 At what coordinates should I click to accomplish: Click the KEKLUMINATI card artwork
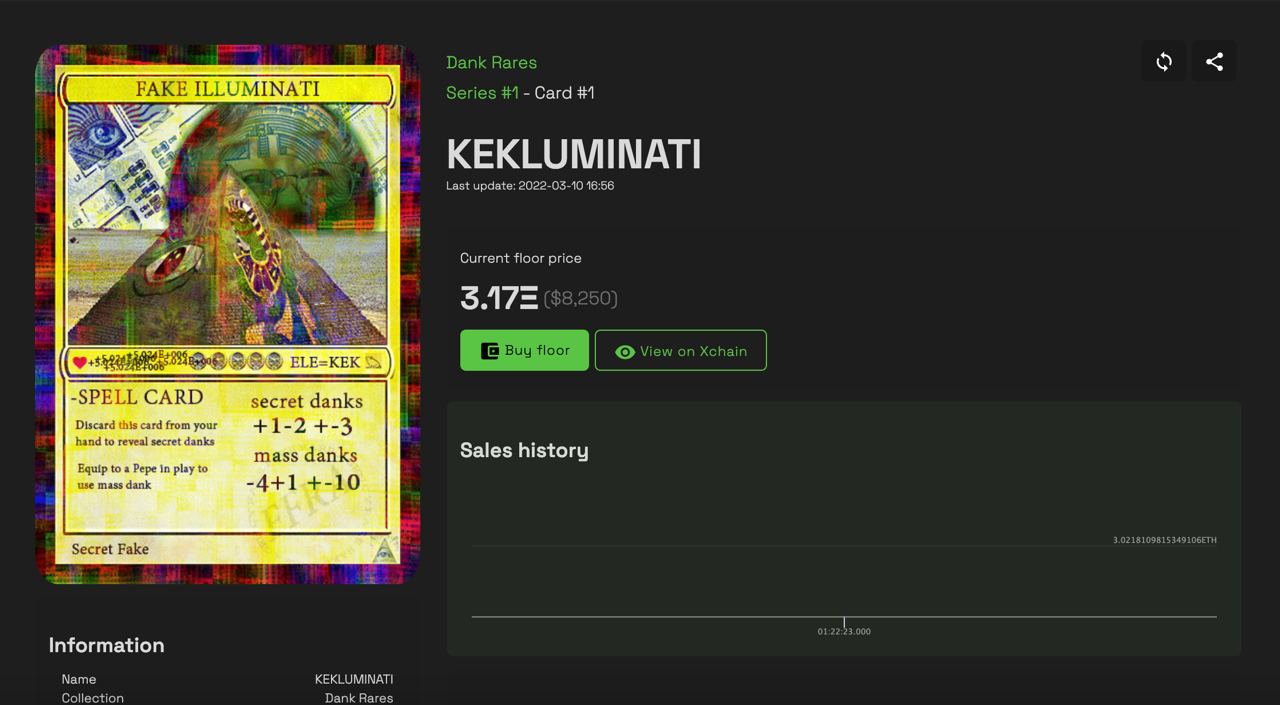tap(228, 314)
